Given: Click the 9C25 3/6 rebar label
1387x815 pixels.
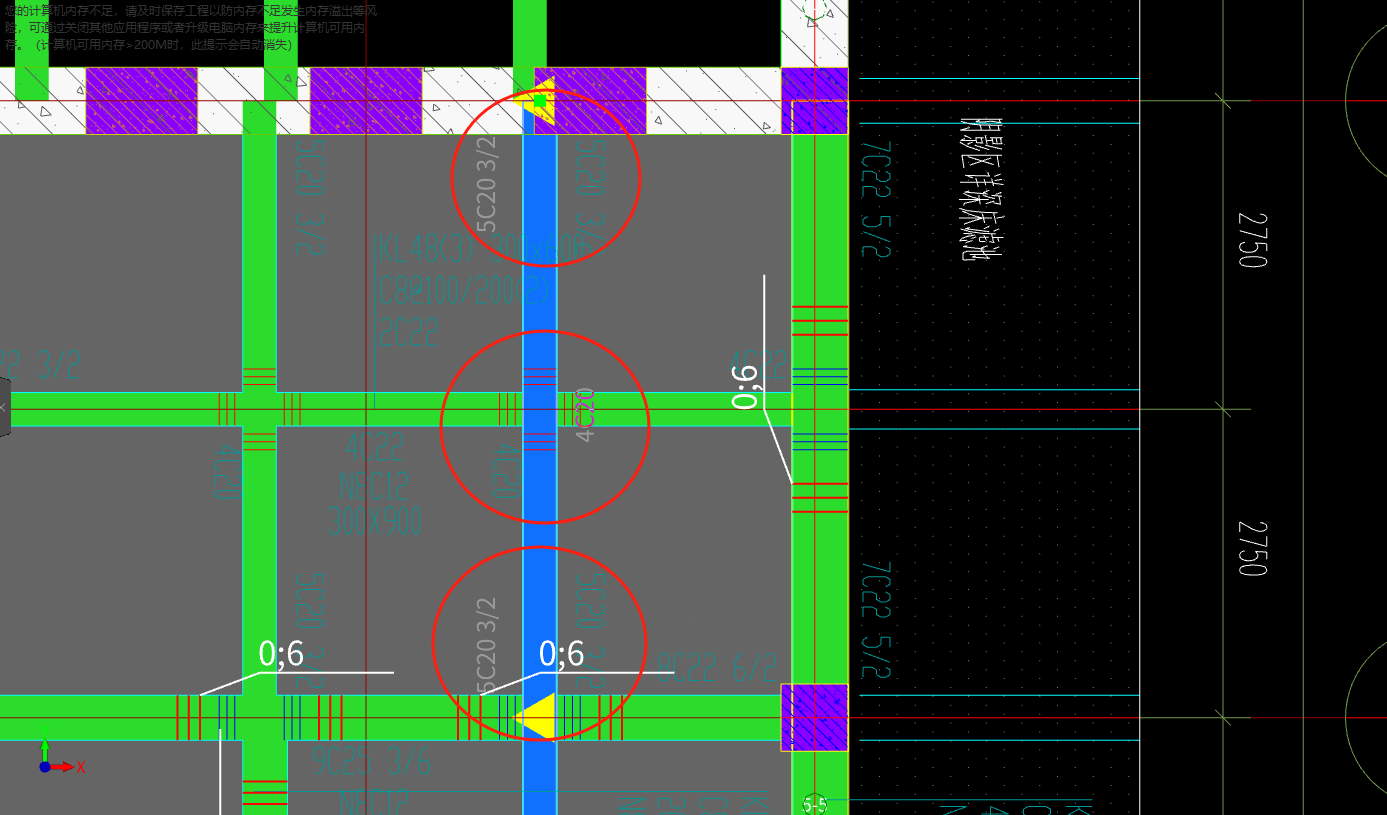Looking at the screenshot, I should point(371,763).
